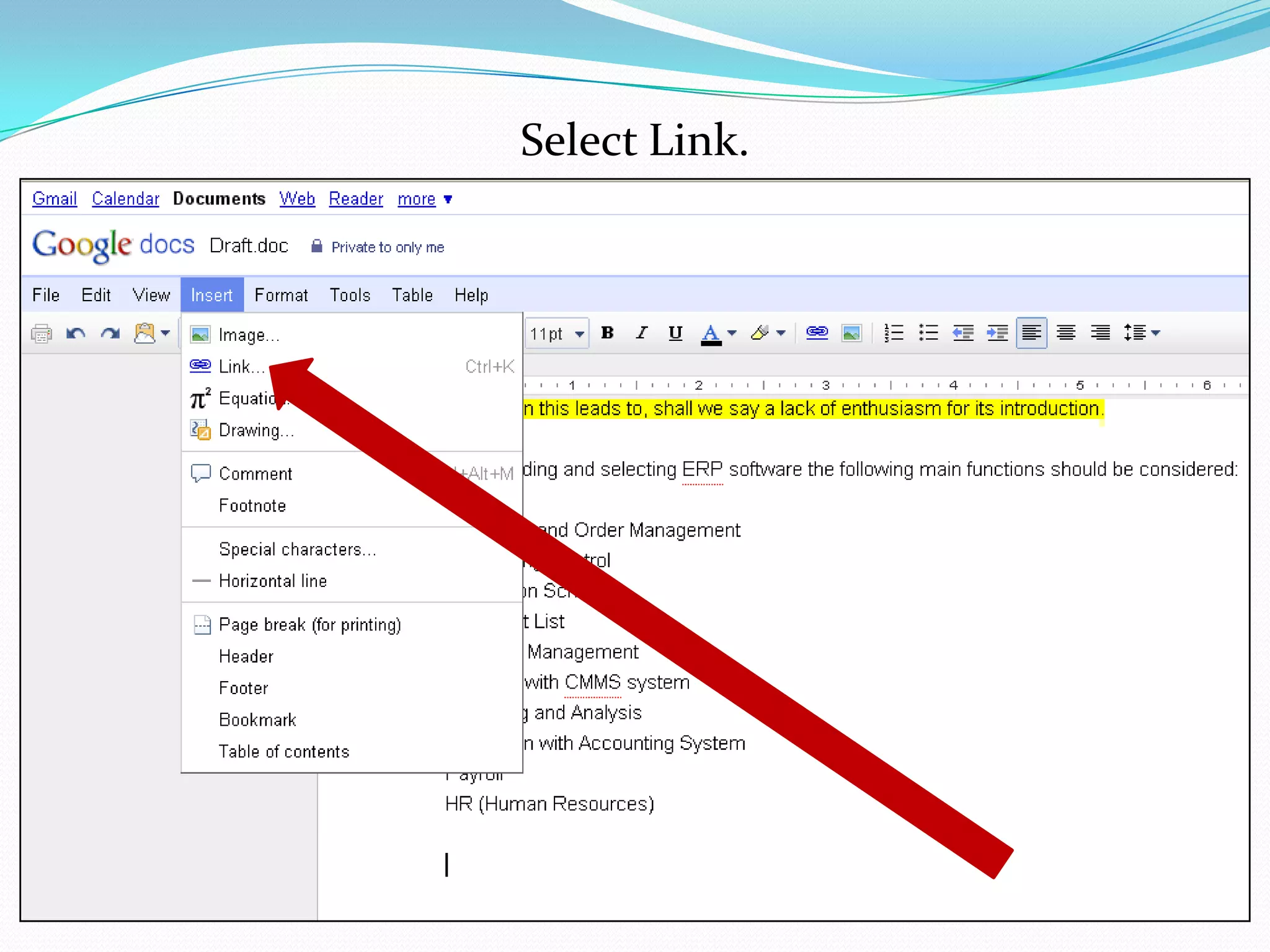Image resolution: width=1270 pixels, height=952 pixels.
Task: Choose Bookmark from Insert menu
Action: click(352, 720)
